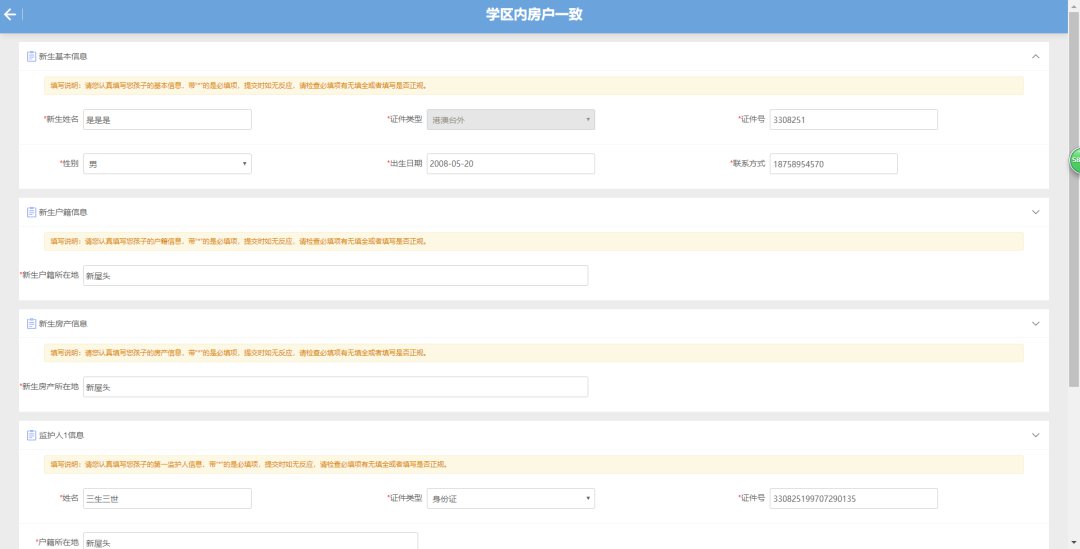Click the guardian 姓名 field with 三生三世
The width and height of the screenshot is (1080, 549).
pyautogui.click(x=167, y=498)
